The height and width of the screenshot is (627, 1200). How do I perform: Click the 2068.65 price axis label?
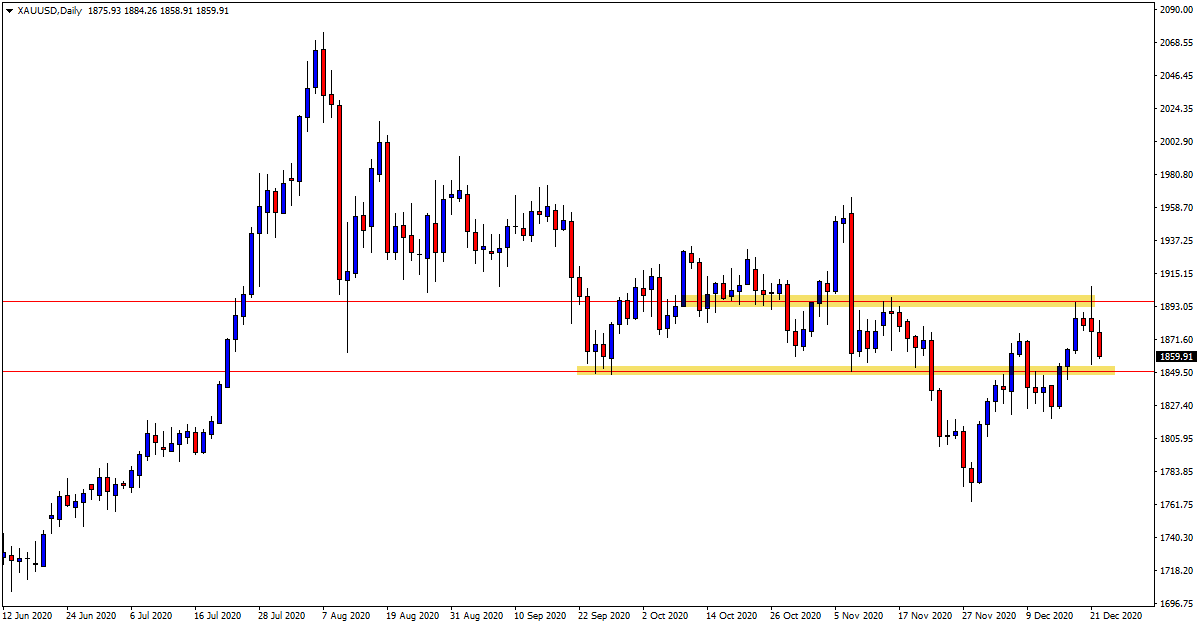[x=1177, y=43]
